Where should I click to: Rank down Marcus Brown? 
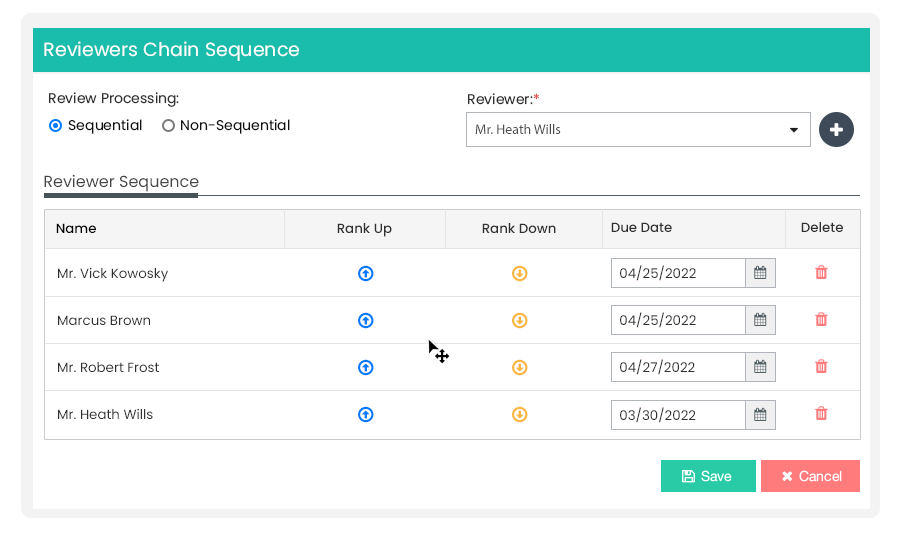pos(519,320)
